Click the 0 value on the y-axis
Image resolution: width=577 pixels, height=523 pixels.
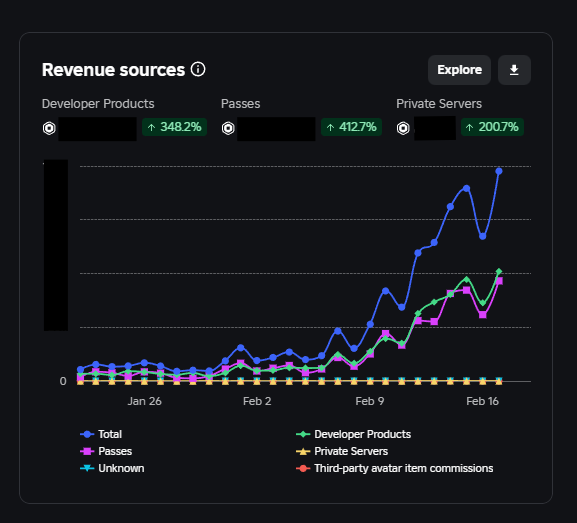[x=63, y=381]
